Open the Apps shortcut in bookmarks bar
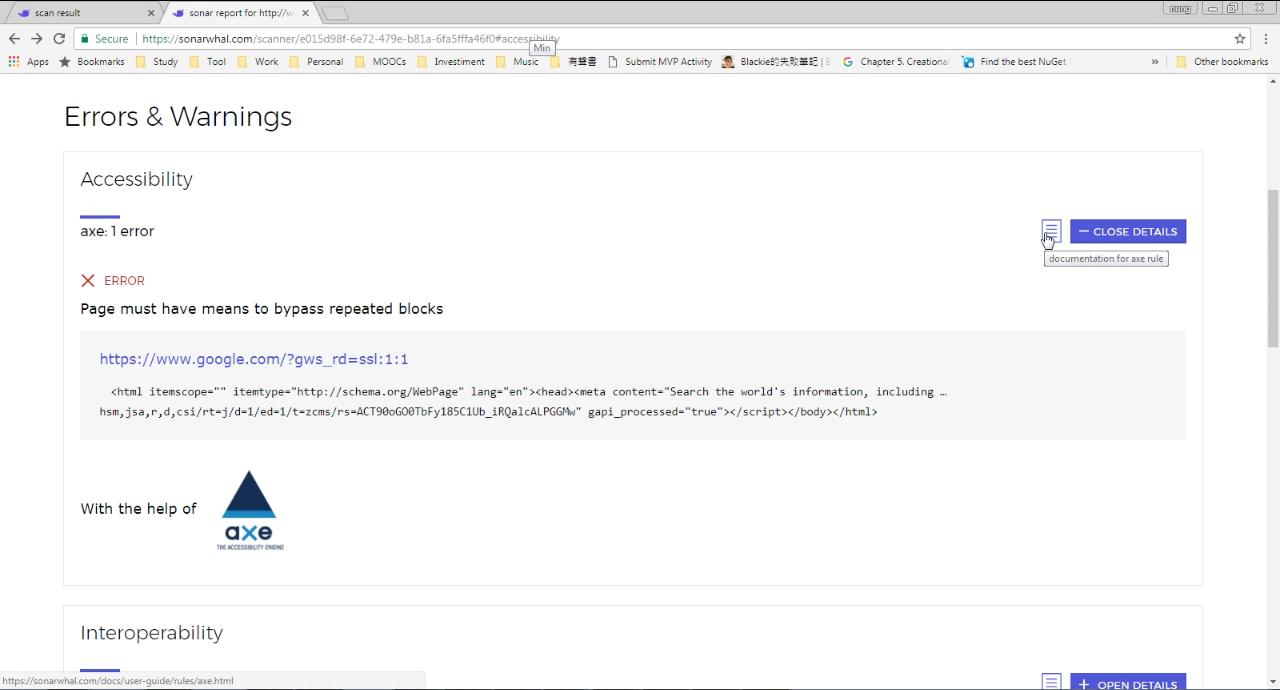 pos(28,62)
